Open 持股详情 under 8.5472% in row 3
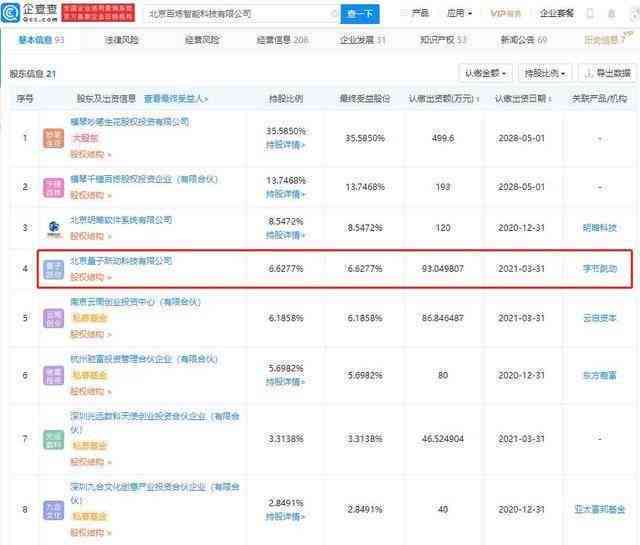Image resolution: width=640 pixels, height=545 pixels. coord(285,235)
